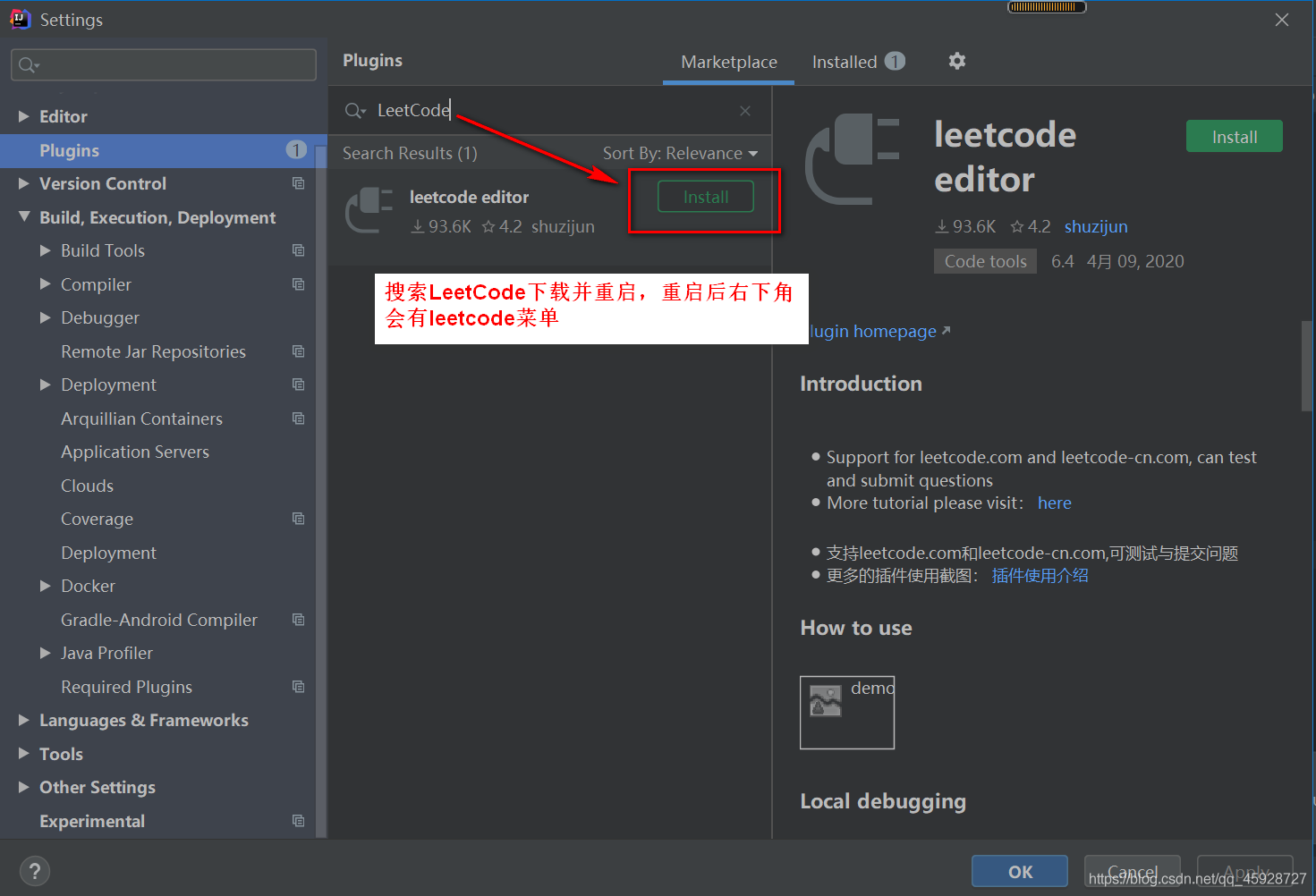The height and width of the screenshot is (896, 1316).
Task: Focus the plugin search field with LeetCode
Action: (x=548, y=110)
